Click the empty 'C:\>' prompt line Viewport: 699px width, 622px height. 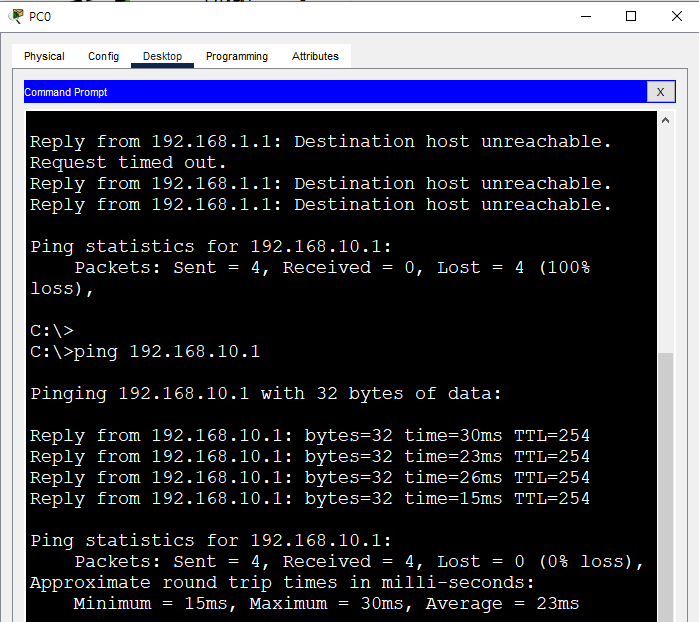[52, 331]
